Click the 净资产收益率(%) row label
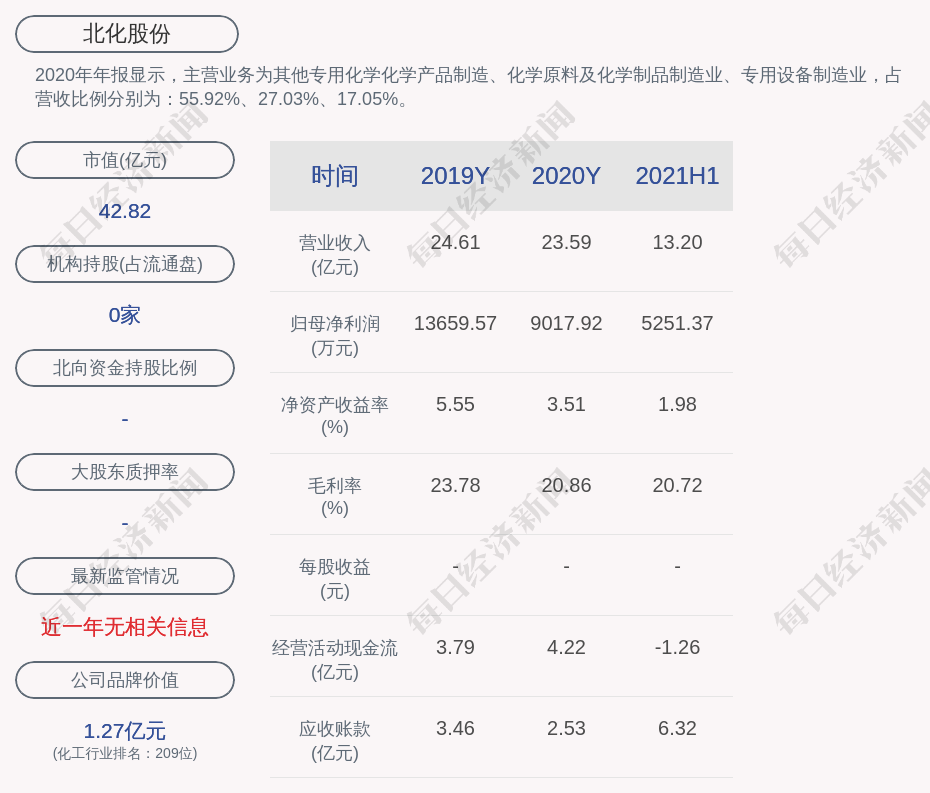This screenshot has height=793, width=930. (335, 416)
